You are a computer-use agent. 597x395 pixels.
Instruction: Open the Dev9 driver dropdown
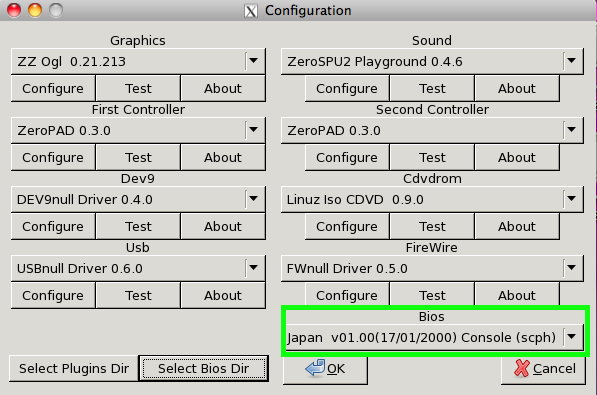138,199
